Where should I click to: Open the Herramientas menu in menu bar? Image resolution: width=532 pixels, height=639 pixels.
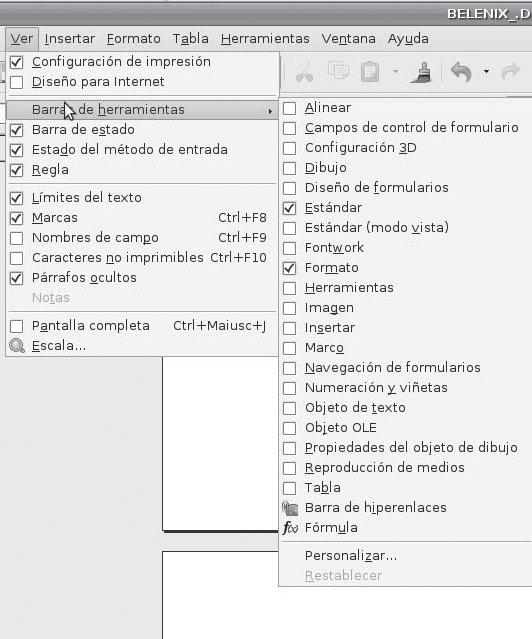(x=265, y=39)
